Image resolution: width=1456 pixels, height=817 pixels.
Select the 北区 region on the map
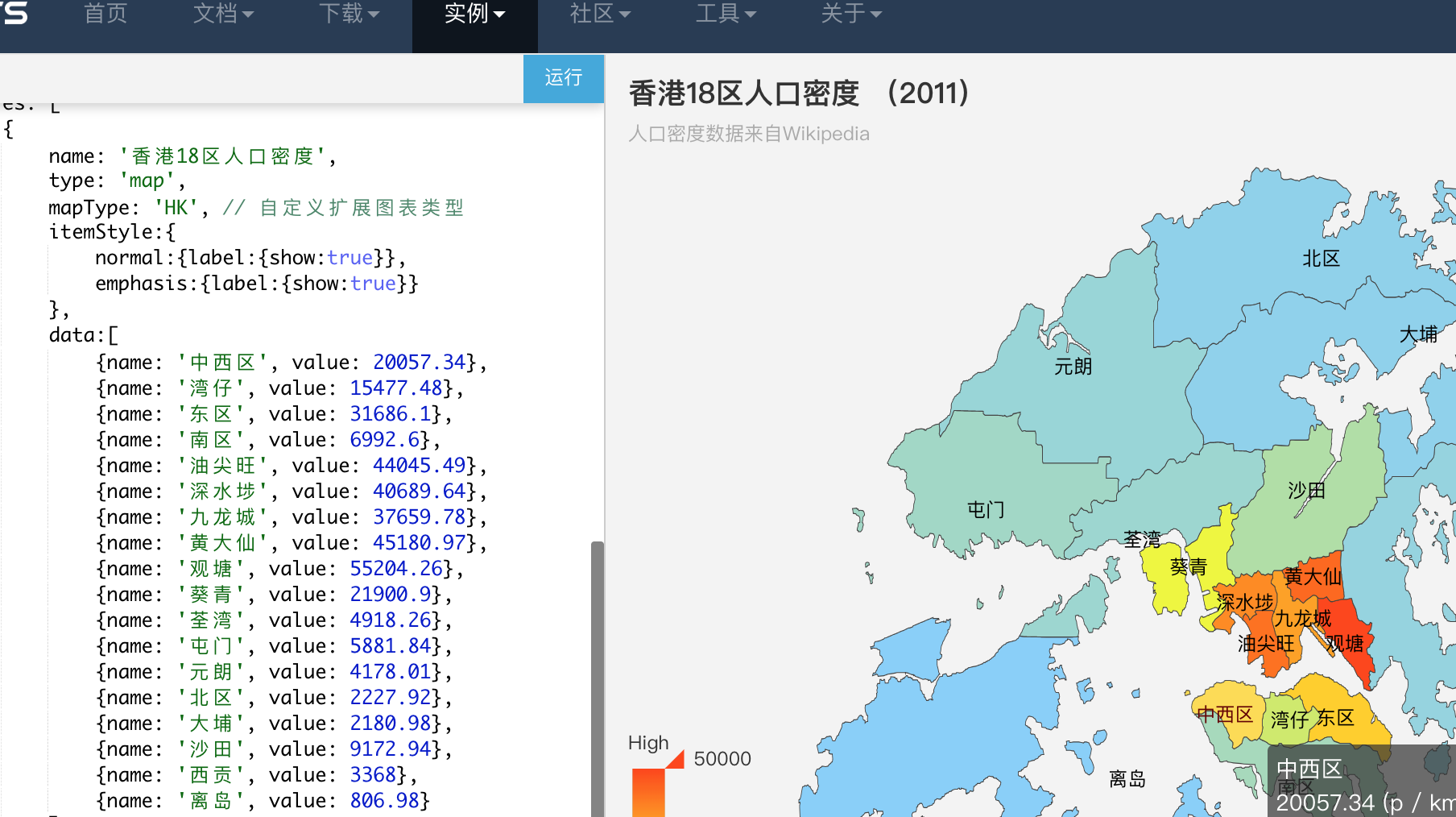point(1322,259)
